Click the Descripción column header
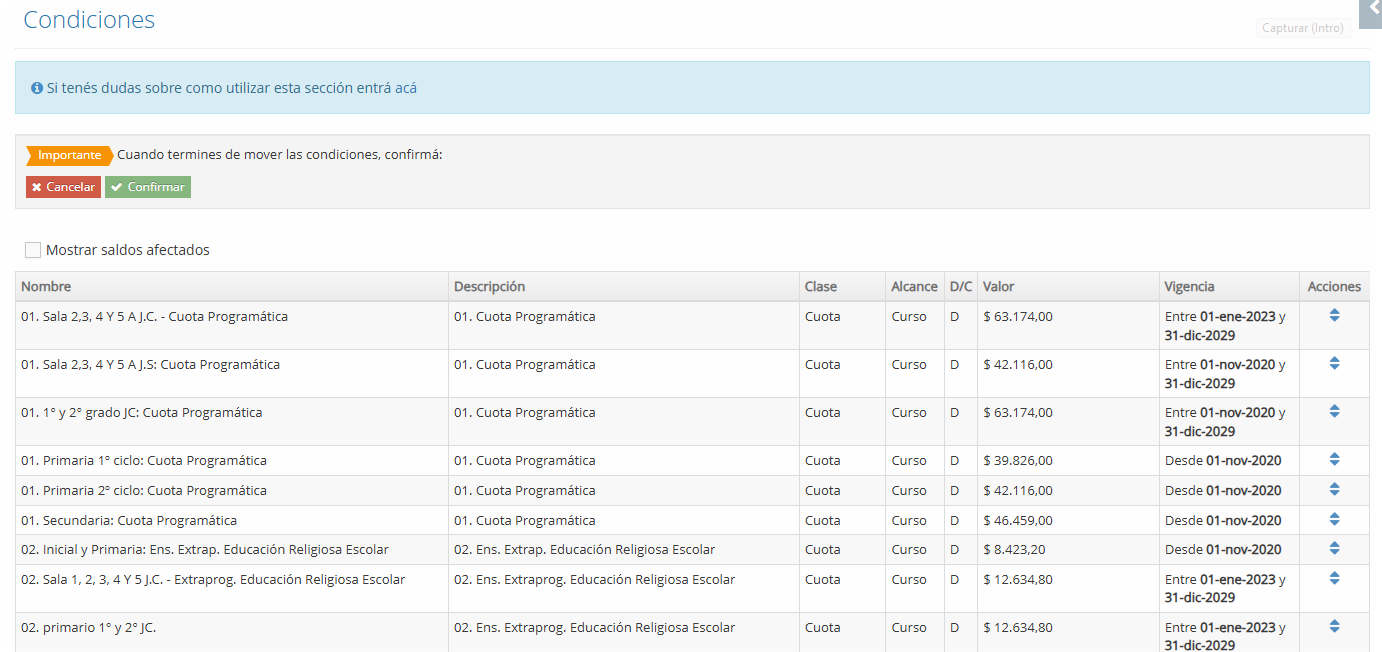This screenshot has width=1382, height=652. click(x=489, y=287)
